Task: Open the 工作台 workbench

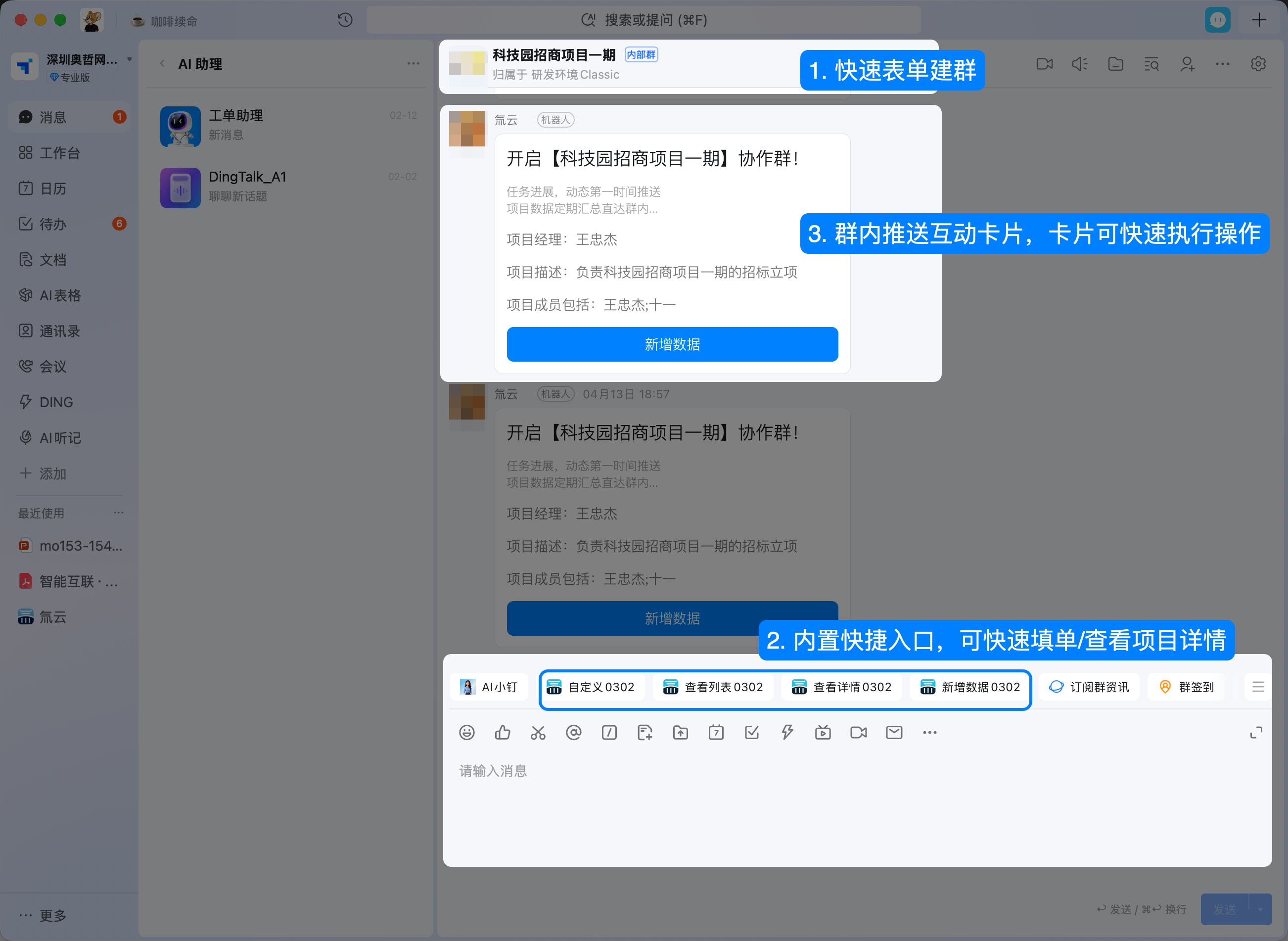Action: 69,153
